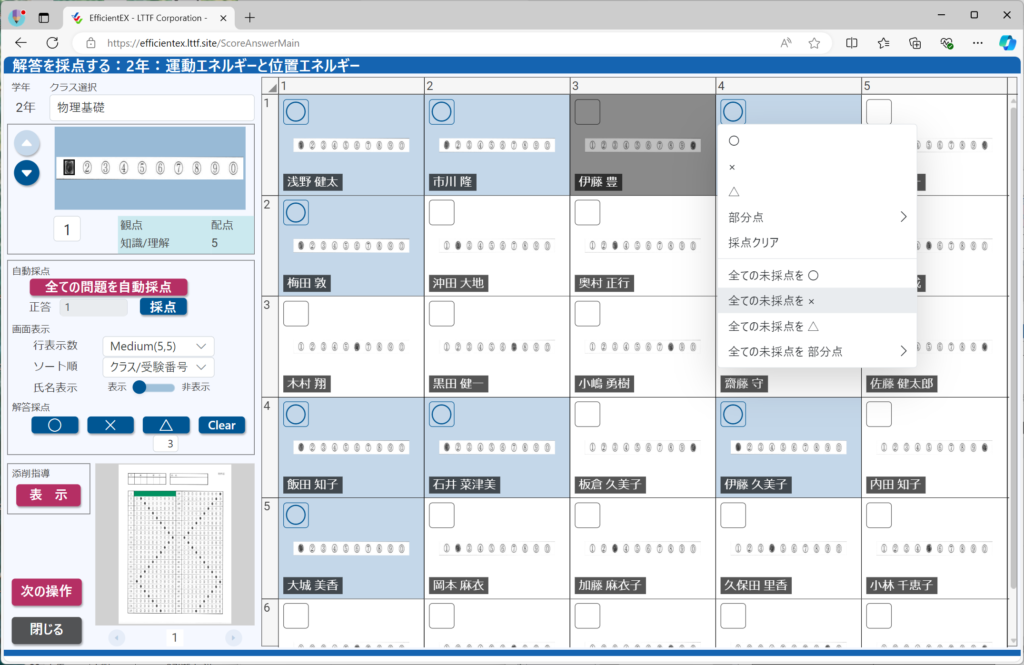The width and height of the screenshot is (1024, 665).
Task: Refresh the browser page
Action: tap(52, 43)
